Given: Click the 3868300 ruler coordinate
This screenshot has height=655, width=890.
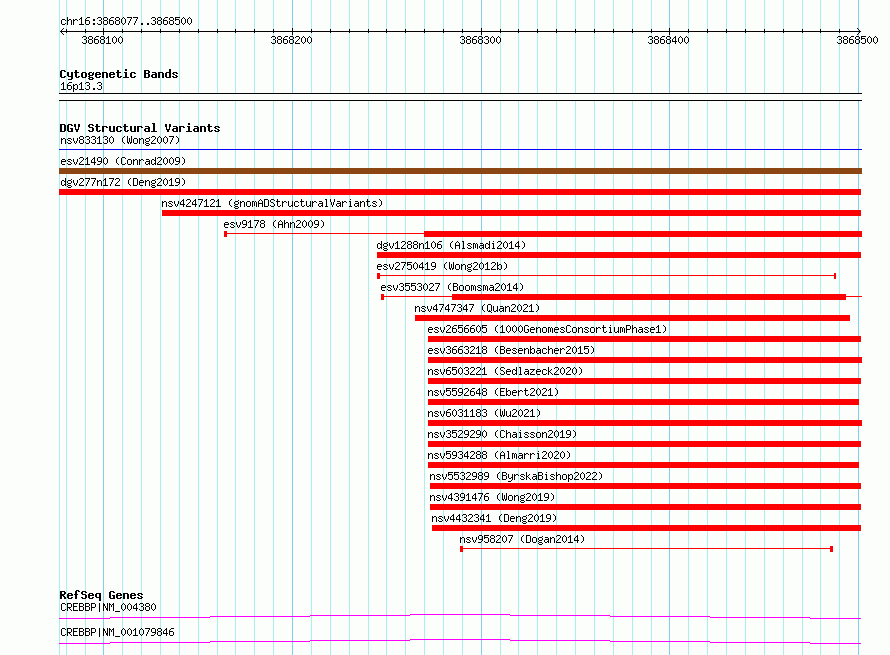Looking at the screenshot, I should [x=480, y=40].
